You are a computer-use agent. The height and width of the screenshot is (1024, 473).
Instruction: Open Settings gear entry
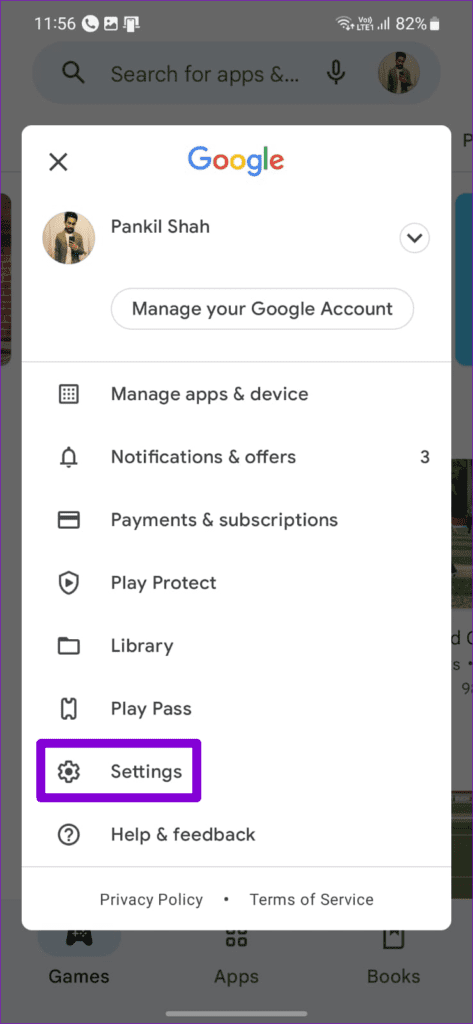[x=119, y=771]
